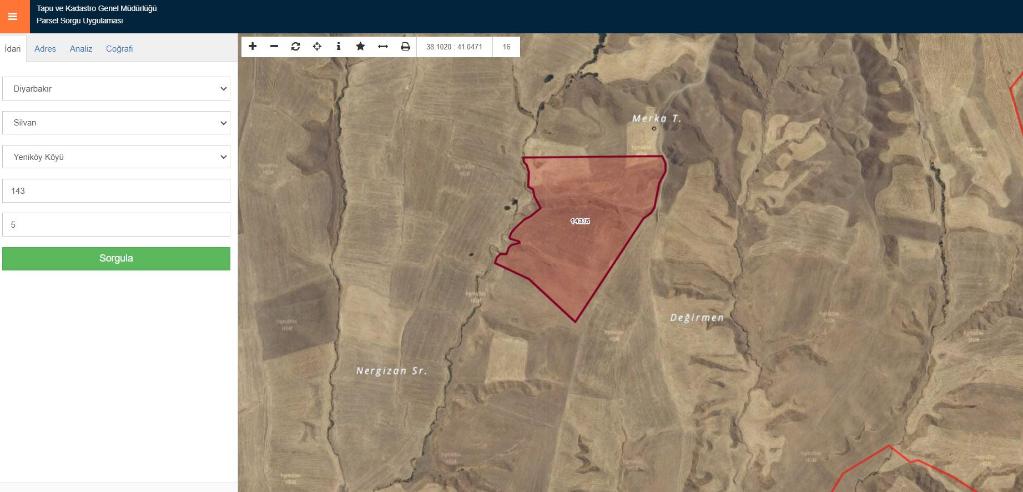
Task: Open the orange hamburger menu
Action: coord(12,16)
